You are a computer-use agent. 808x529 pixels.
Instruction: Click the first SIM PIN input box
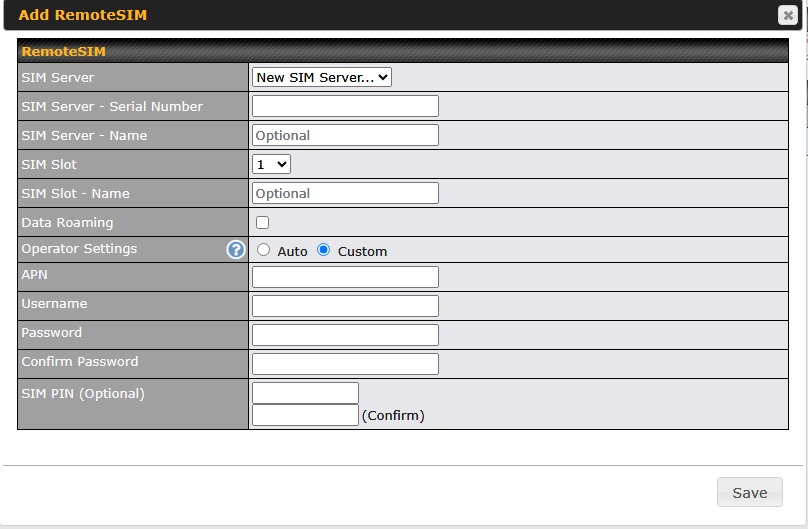[305, 393]
